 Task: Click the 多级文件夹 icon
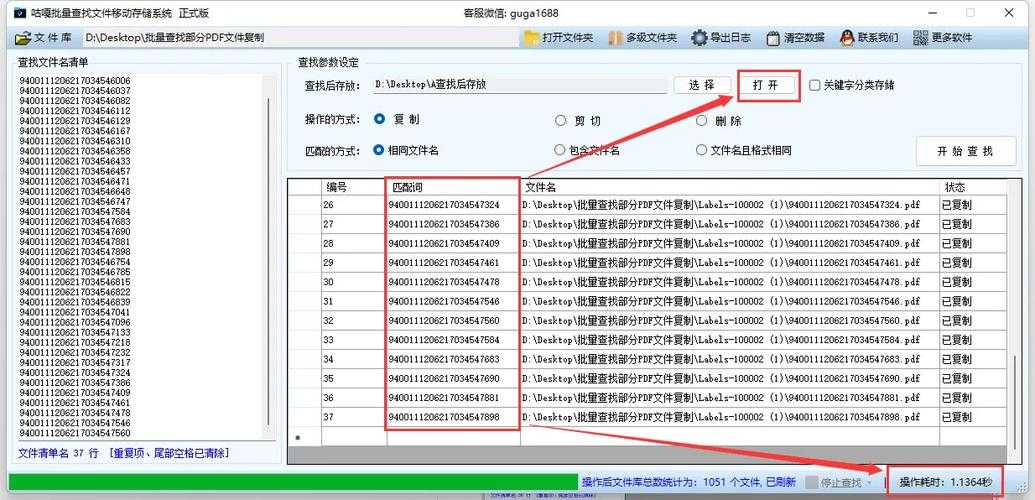click(615, 38)
